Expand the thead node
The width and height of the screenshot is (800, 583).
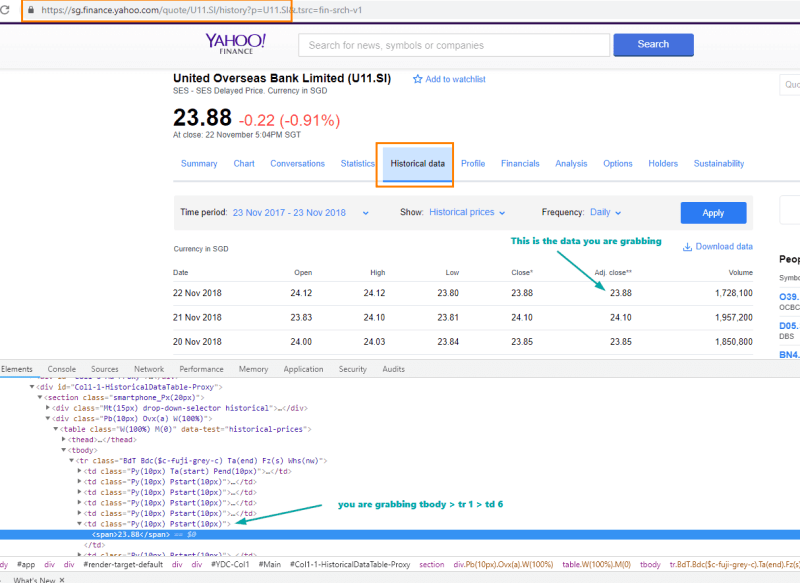[64, 440]
